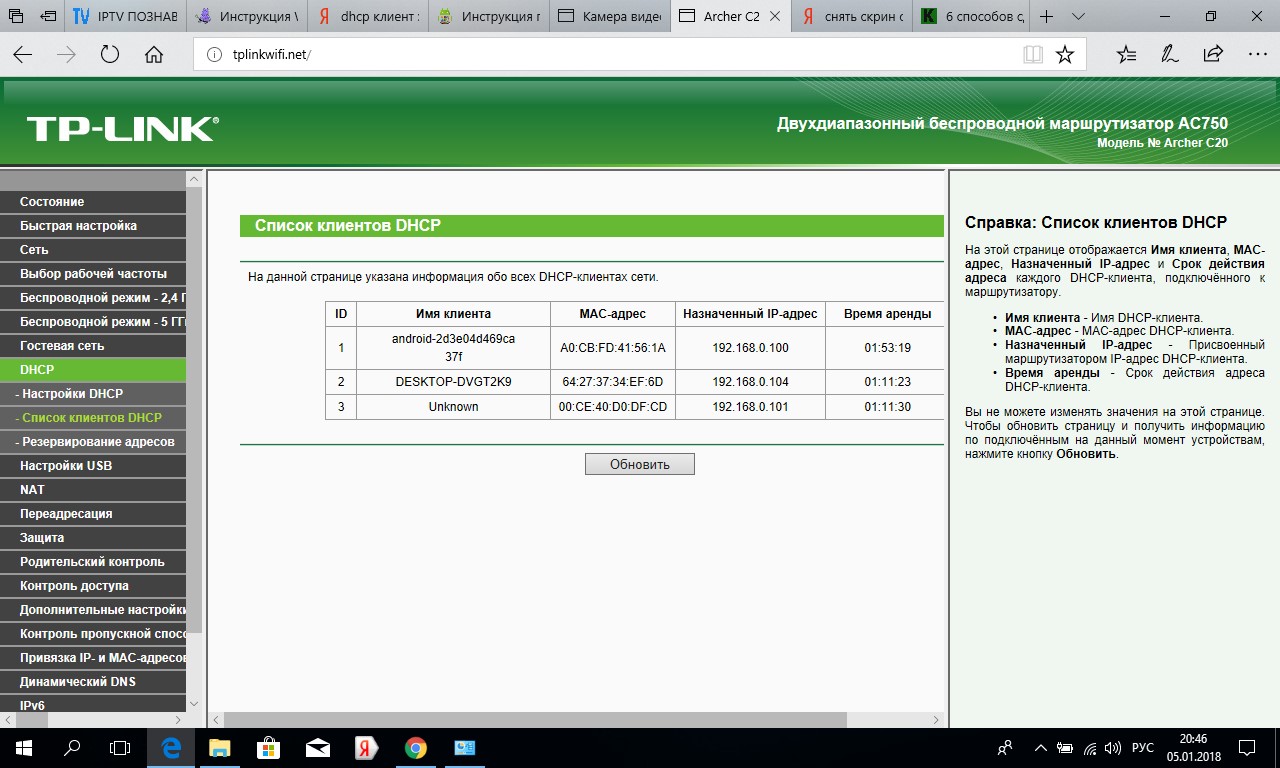Open Edge Settings and more menu

(x=1255, y=55)
